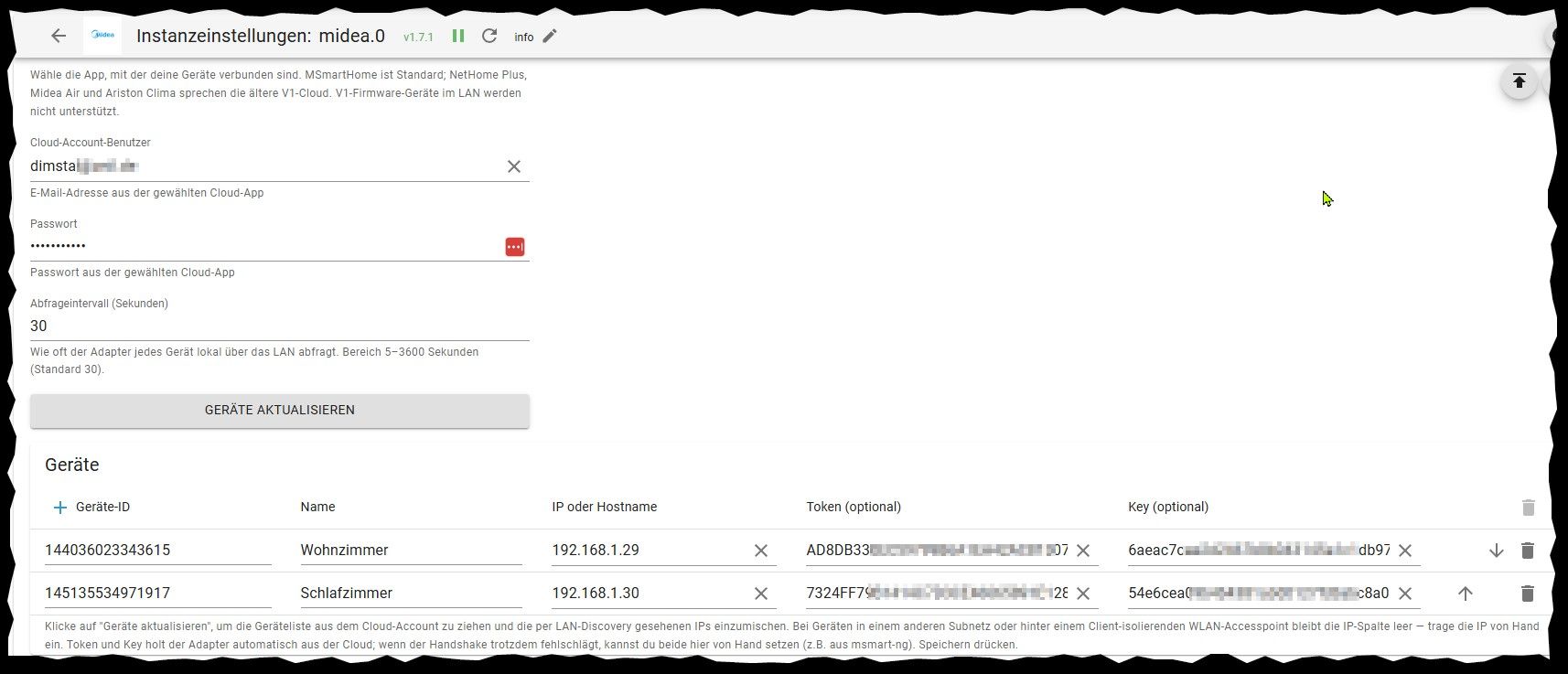Click the Abfrageintervall field showing 30
Screen dimensions: 1568x674
280,326
